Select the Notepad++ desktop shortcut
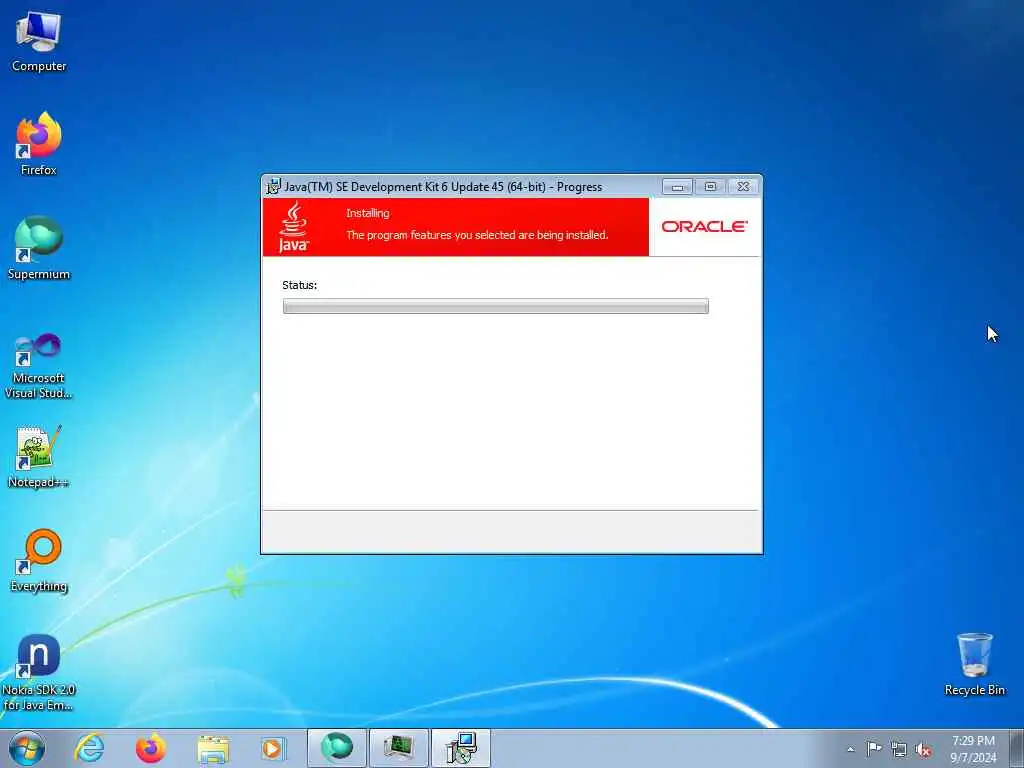Image resolution: width=1024 pixels, height=768 pixels. [x=39, y=456]
